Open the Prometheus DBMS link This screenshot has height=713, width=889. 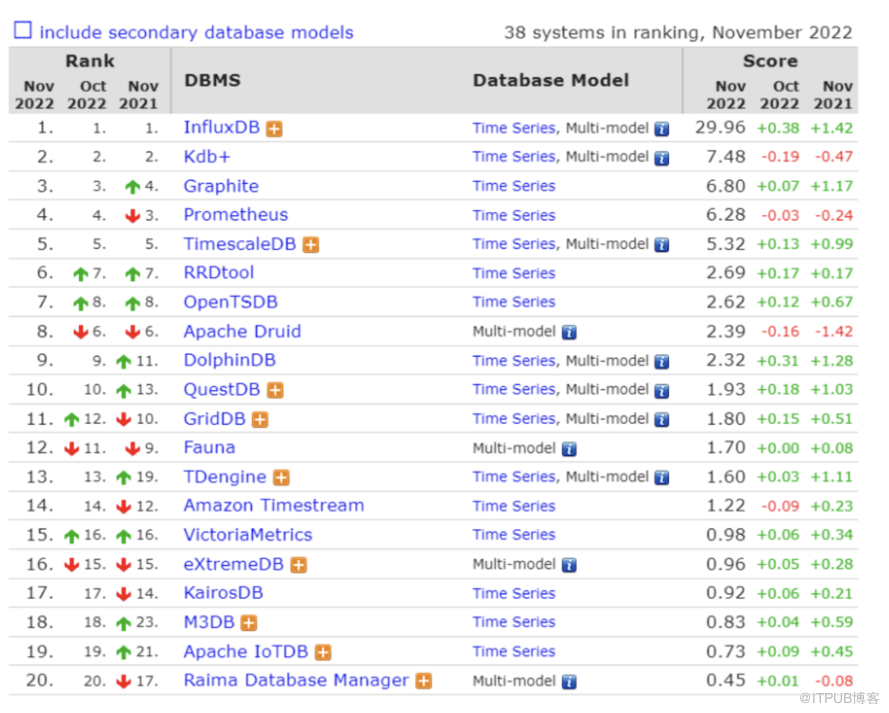[236, 215]
